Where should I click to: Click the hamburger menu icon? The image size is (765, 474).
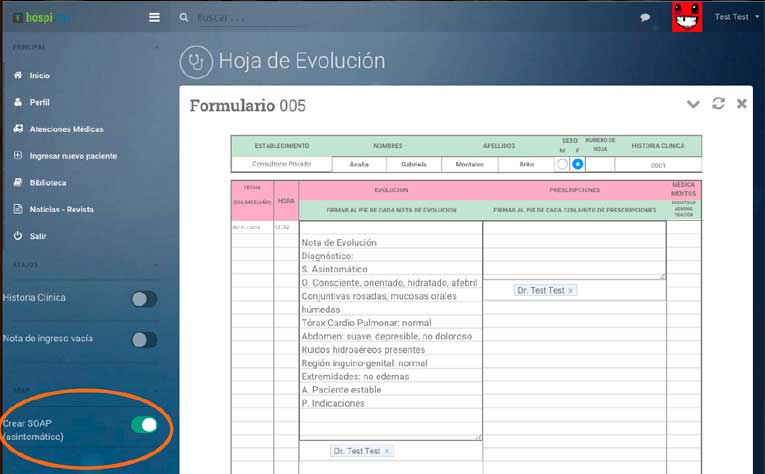(x=153, y=17)
